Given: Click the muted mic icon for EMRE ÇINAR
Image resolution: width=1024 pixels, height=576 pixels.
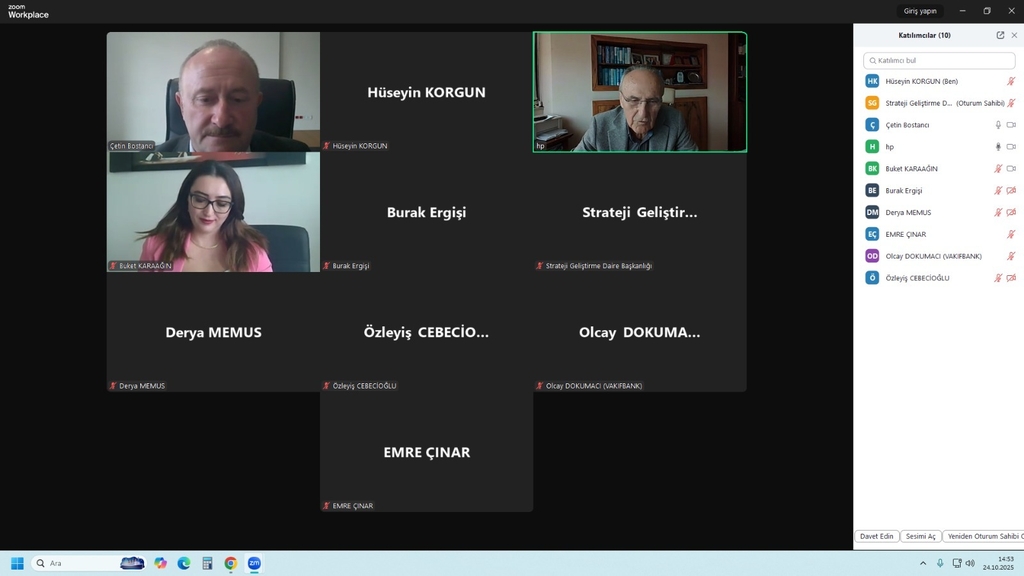Looking at the screenshot, I should (x=1011, y=234).
